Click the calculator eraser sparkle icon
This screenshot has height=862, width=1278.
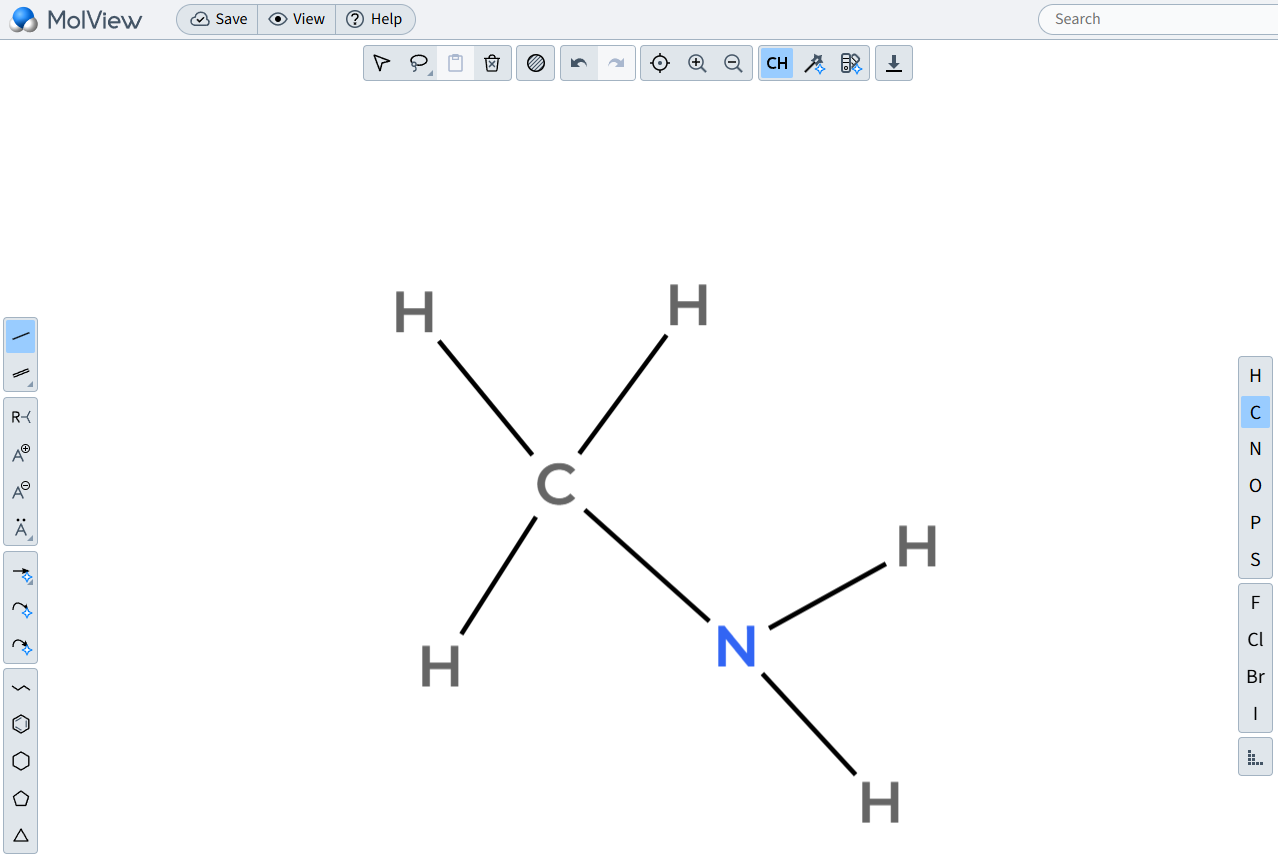[851, 63]
